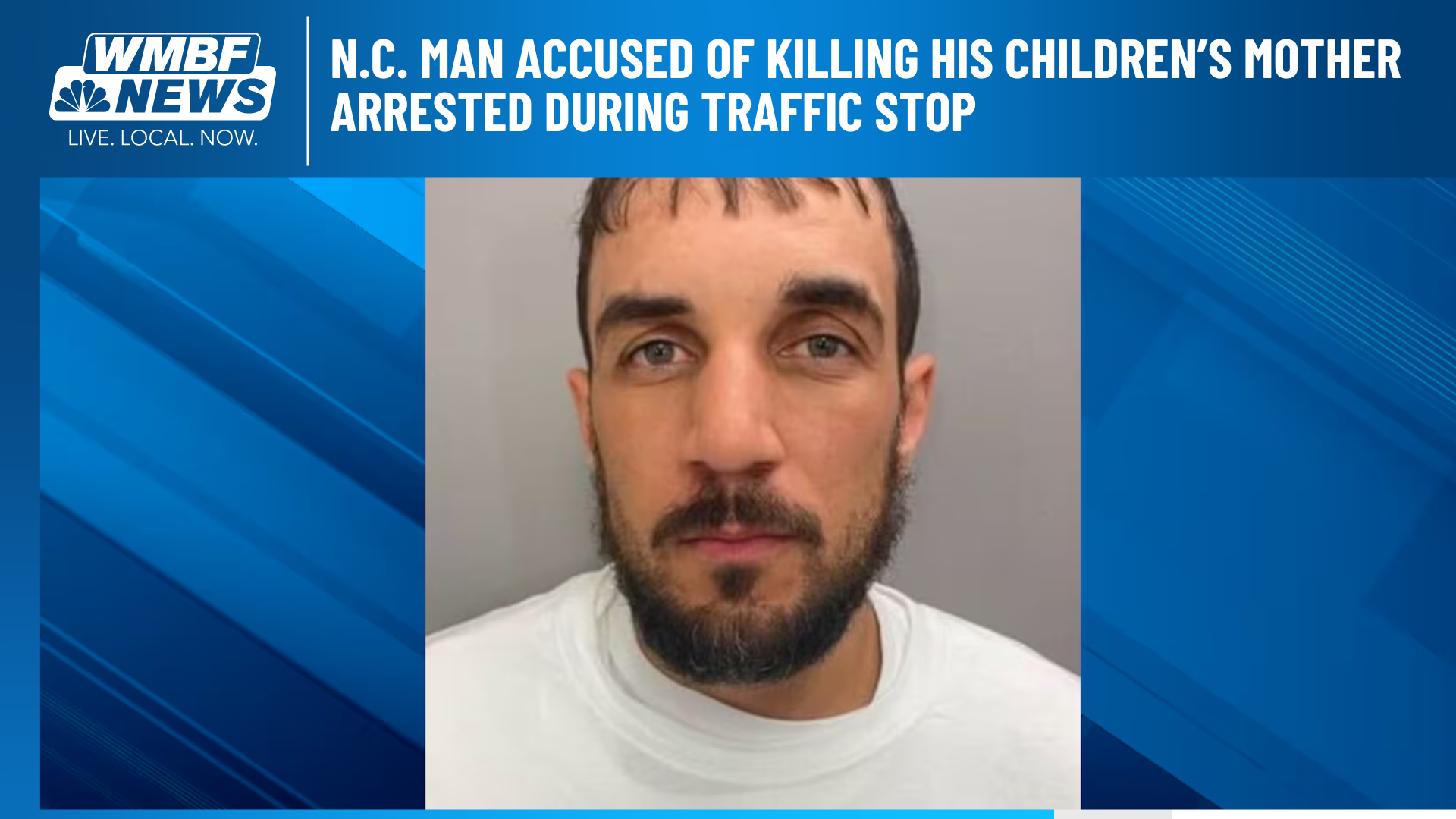The width and height of the screenshot is (1456, 819).
Task: Click the WMBF lettering in the logo
Action: [x=174, y=54]
